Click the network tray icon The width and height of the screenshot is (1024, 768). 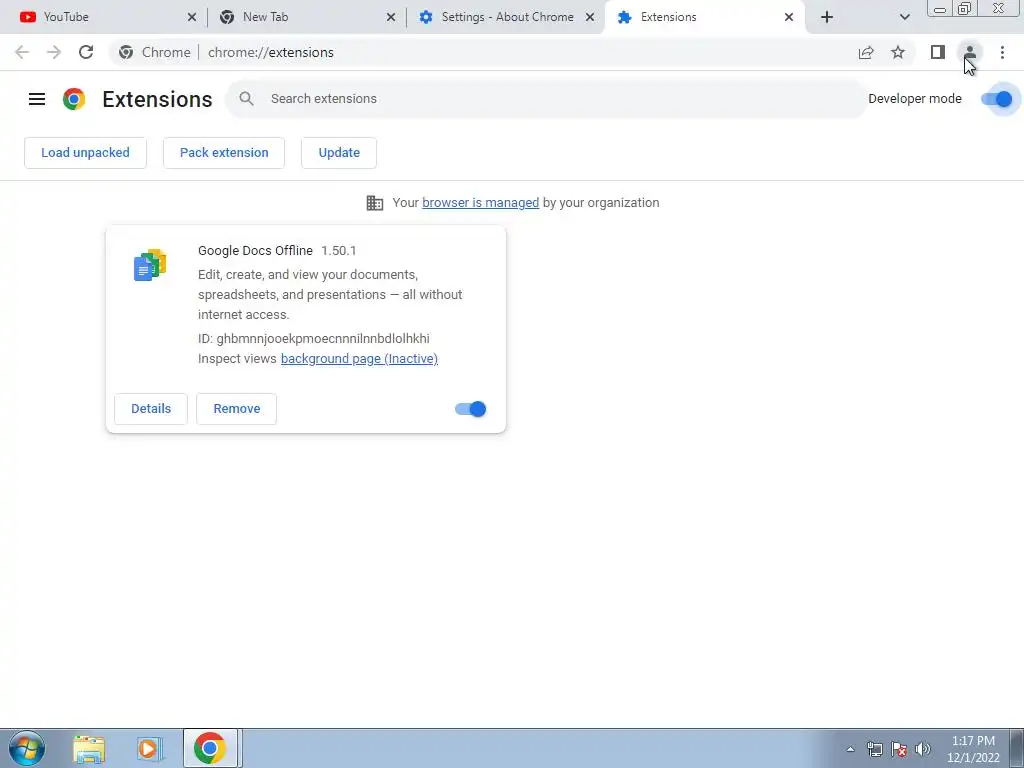874,749
